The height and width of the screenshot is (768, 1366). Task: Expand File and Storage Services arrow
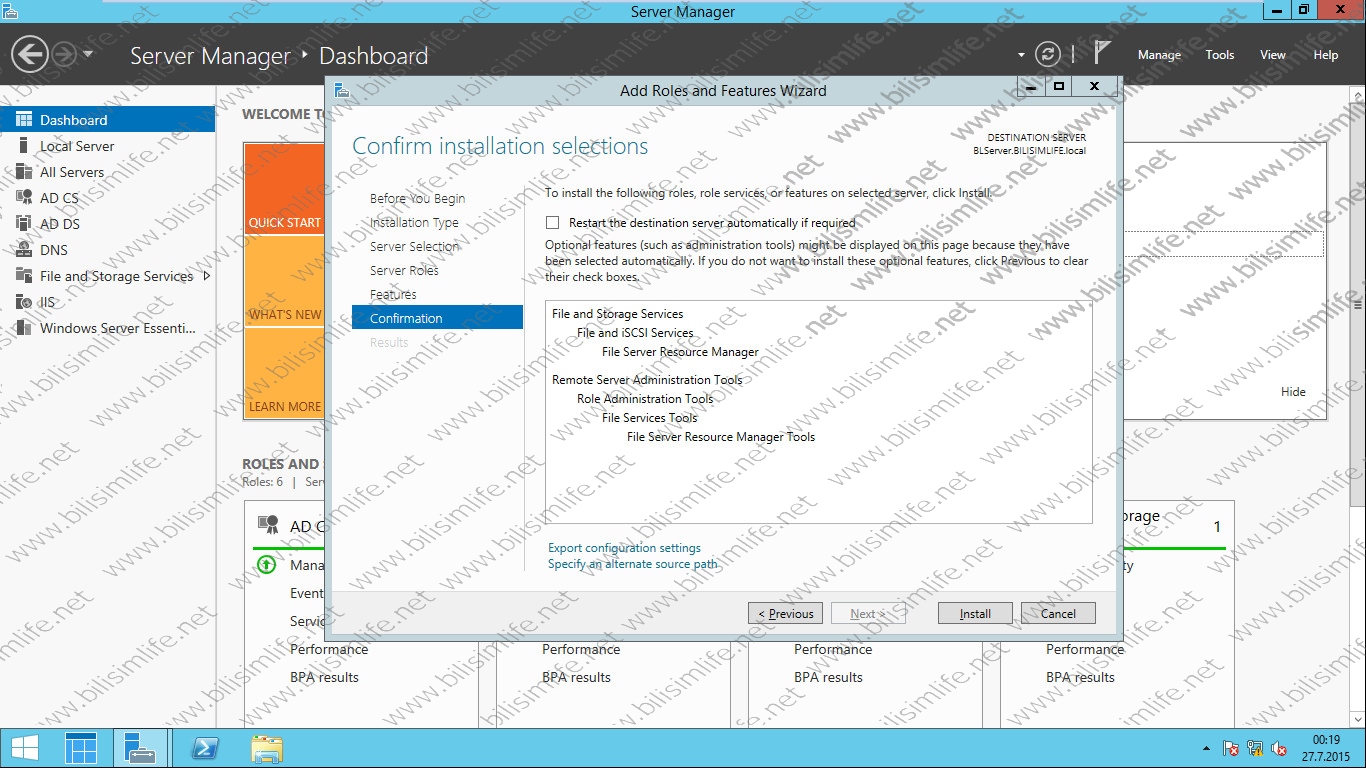207,276
